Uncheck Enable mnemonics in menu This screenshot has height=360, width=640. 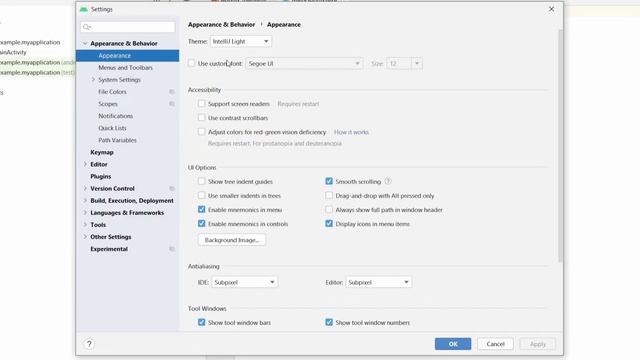(x=201, y=209)
